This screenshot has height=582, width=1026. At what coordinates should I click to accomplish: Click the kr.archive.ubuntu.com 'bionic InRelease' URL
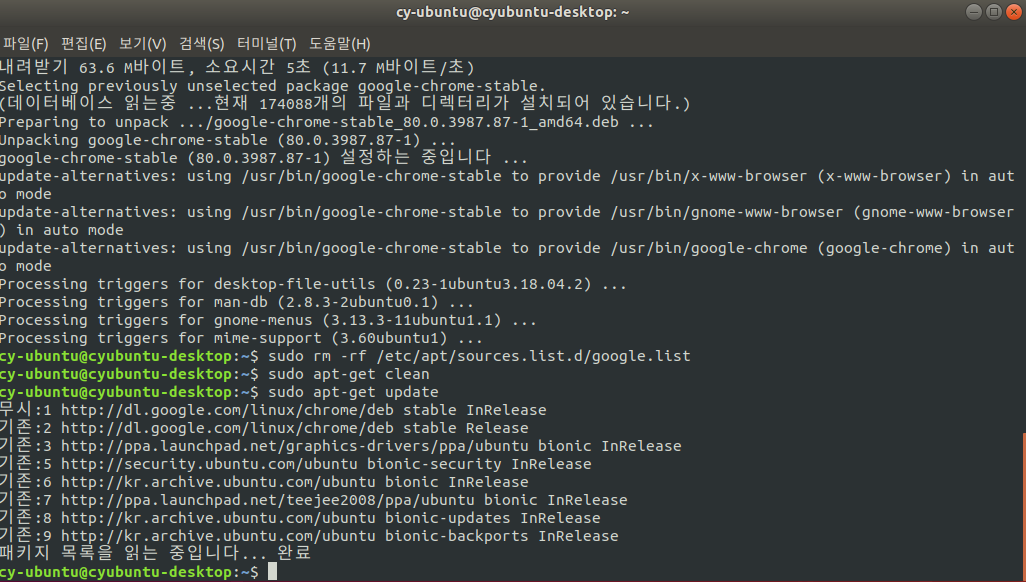click(294, 482)
